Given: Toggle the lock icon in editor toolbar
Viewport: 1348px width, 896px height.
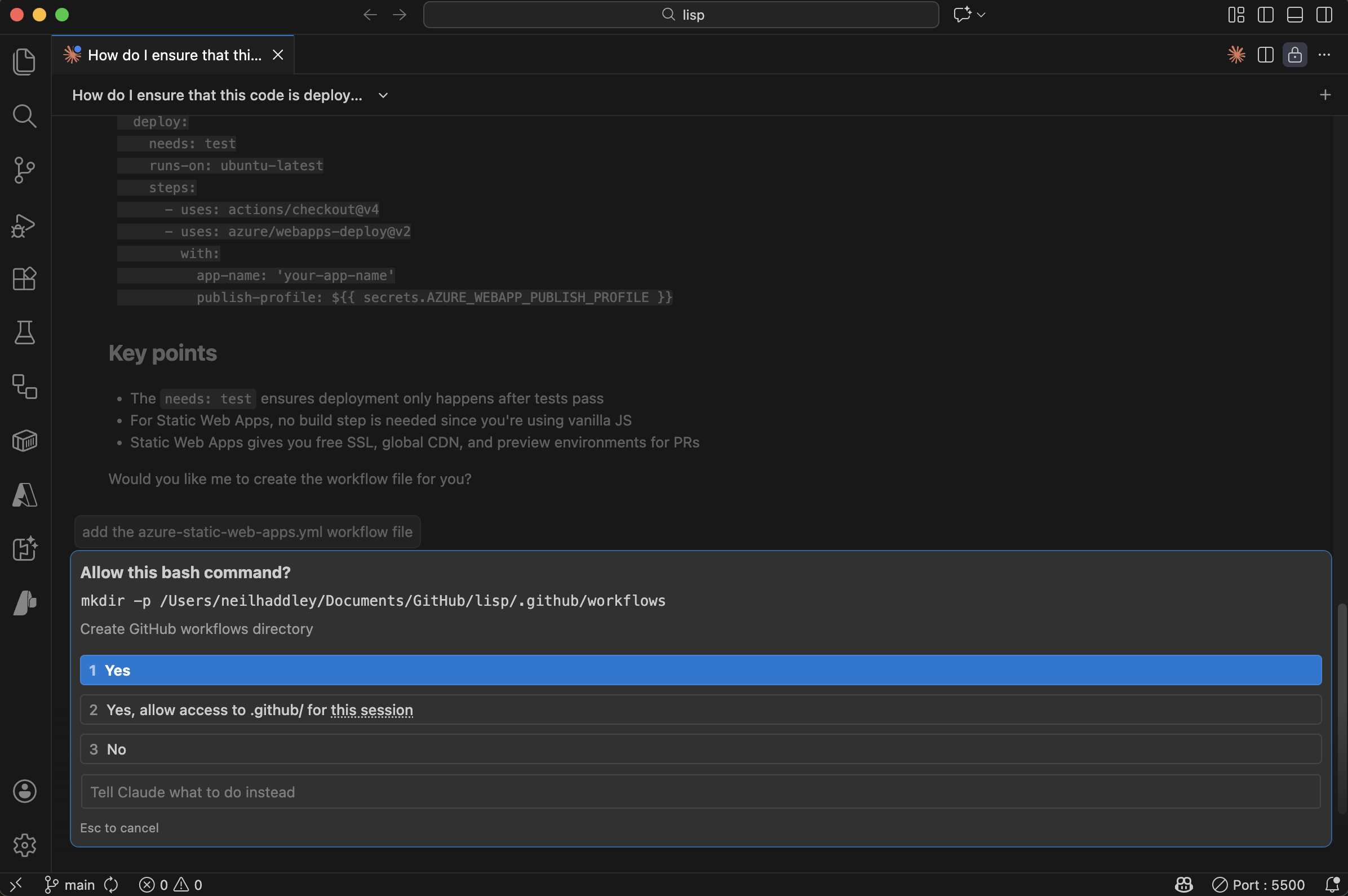Looking at the screenshot, I should (x=1294, y=54).
